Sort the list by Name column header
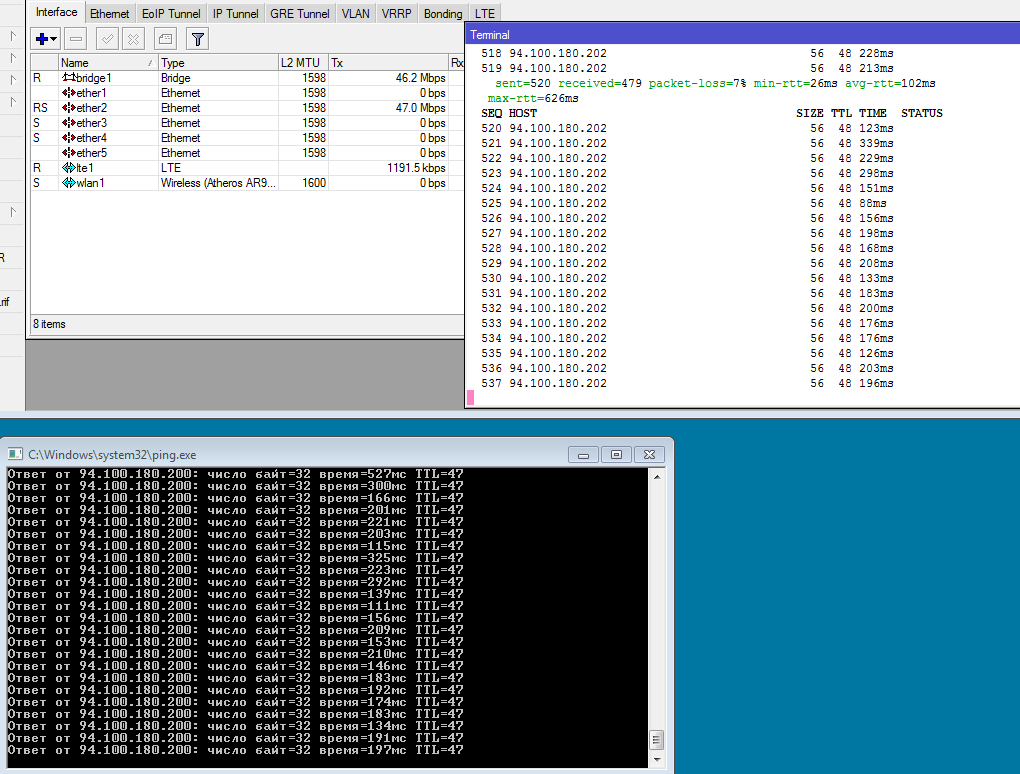Viewport: 1020px width, 774px height. (100, 63)
